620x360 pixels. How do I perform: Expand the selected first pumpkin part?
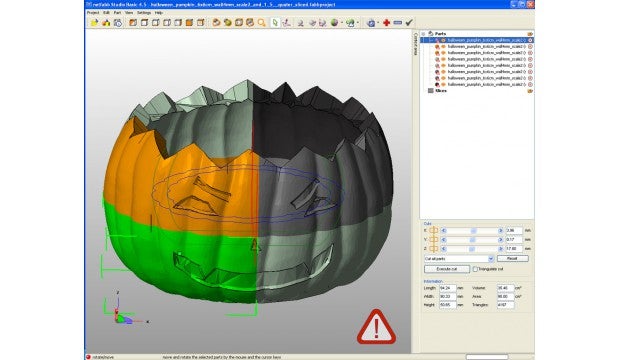coord(430,40)
